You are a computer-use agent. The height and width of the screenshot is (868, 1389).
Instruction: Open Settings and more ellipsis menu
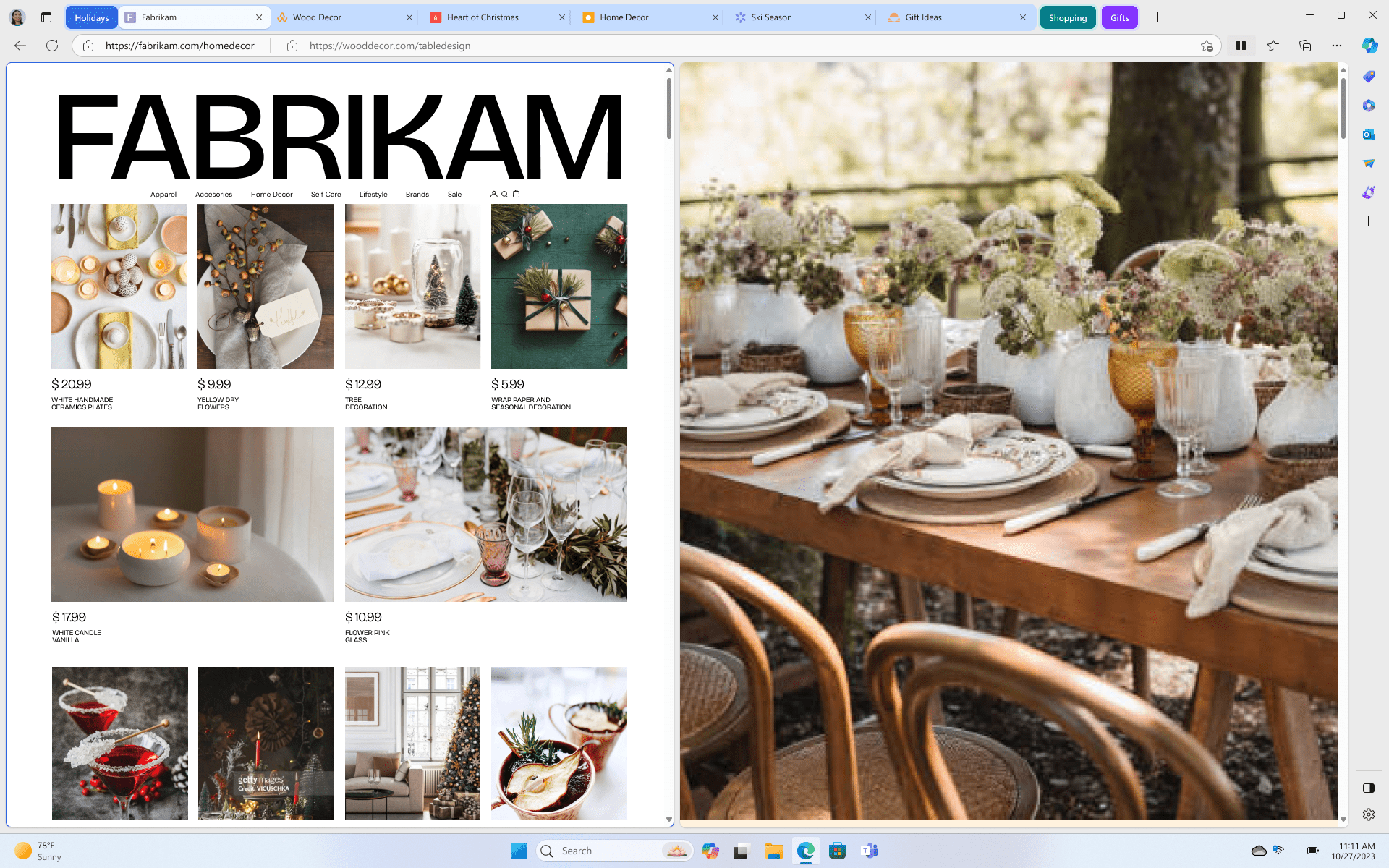(1337, 46)
